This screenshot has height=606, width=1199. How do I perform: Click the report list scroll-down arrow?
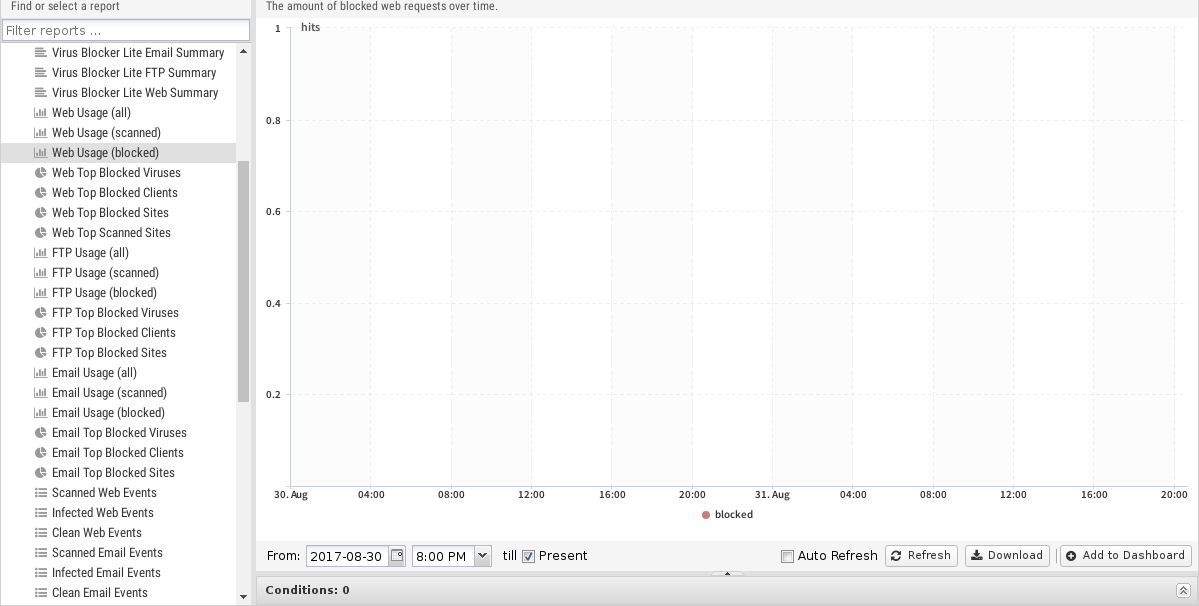click(243, 597)
